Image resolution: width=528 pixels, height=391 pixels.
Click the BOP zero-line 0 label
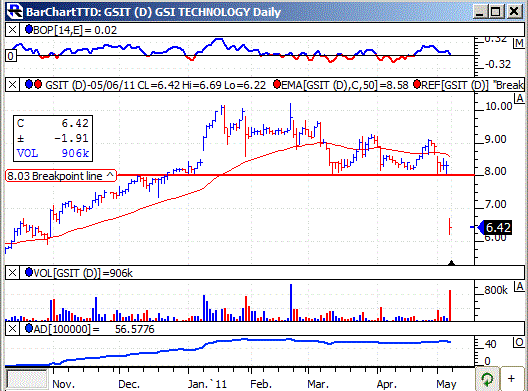[10, 56]
